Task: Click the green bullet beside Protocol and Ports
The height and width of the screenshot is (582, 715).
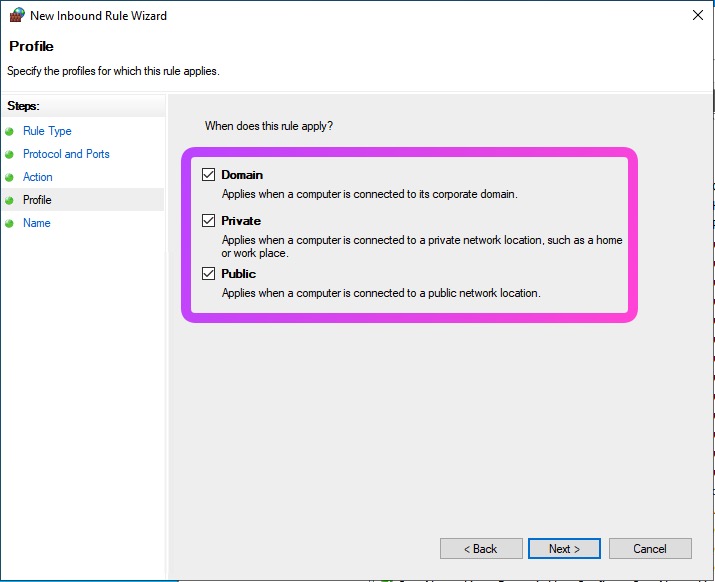Action: (x=10, y=154)
